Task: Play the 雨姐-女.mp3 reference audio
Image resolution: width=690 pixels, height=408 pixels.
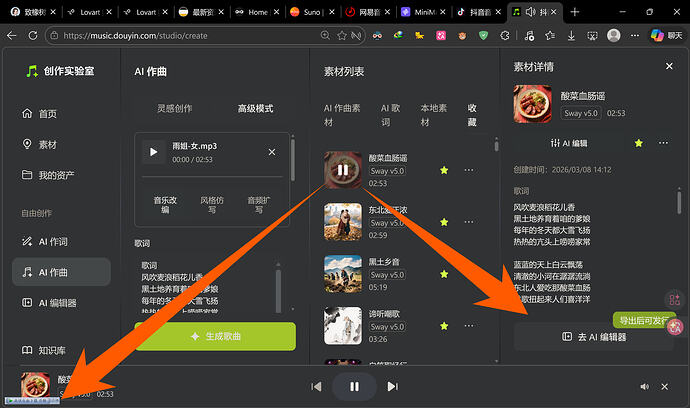Action: point(154,152)
